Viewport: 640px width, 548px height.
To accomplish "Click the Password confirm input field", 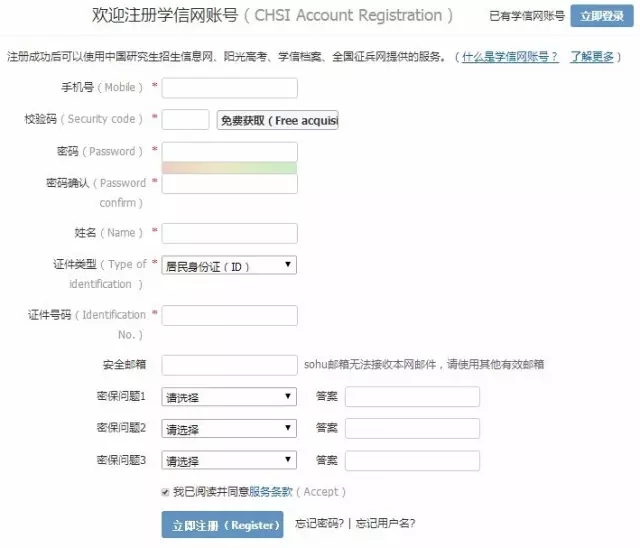I will (x=229, y=184).
